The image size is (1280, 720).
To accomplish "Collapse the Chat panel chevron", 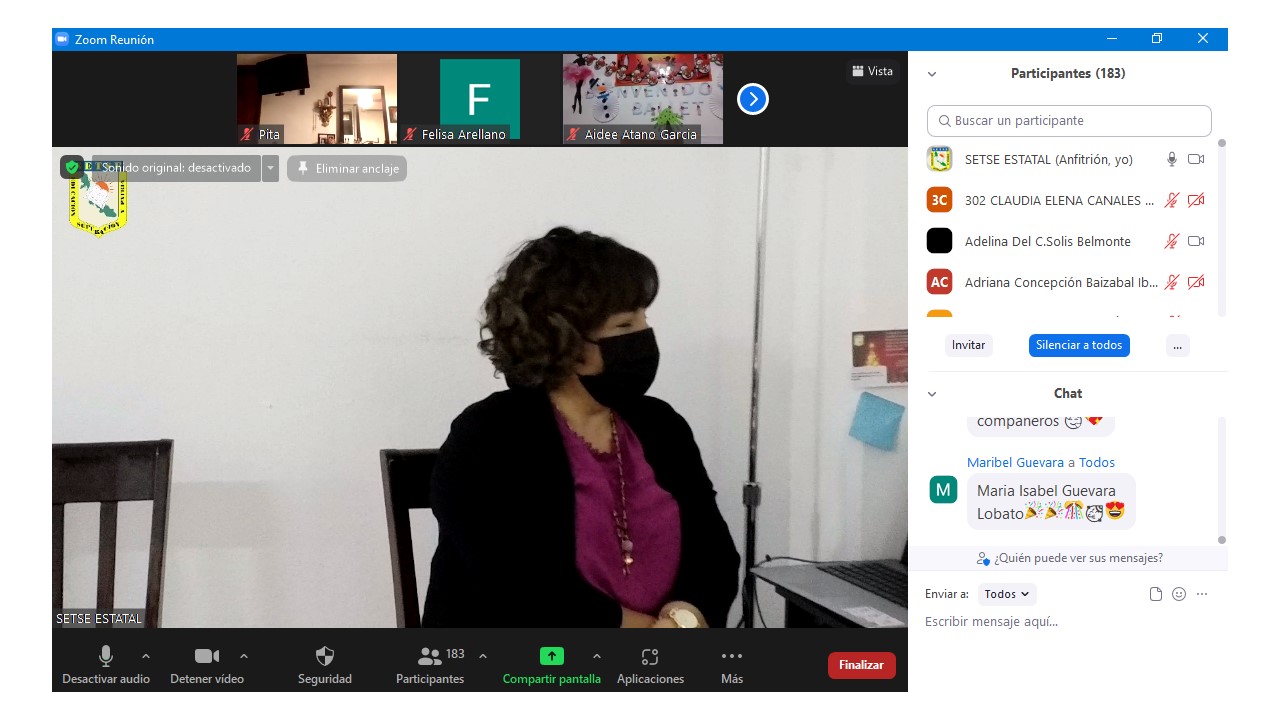I will click(x=932, y=394).
